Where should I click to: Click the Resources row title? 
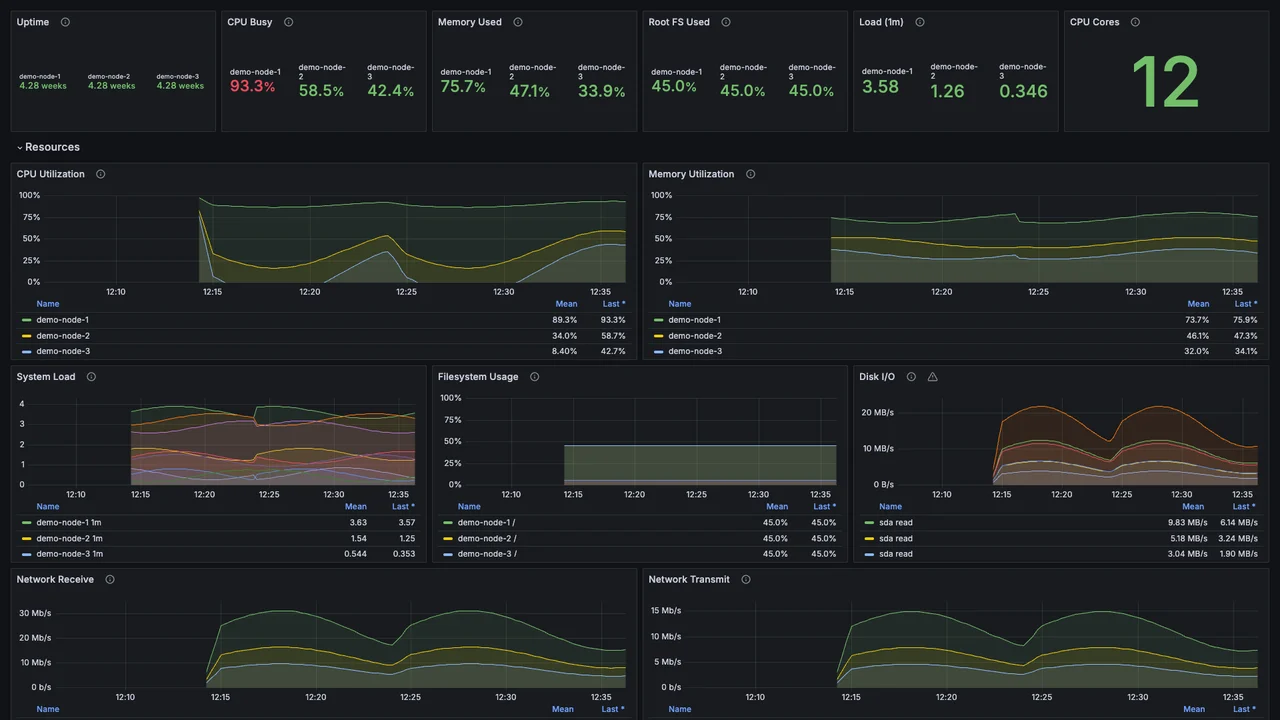52,147
